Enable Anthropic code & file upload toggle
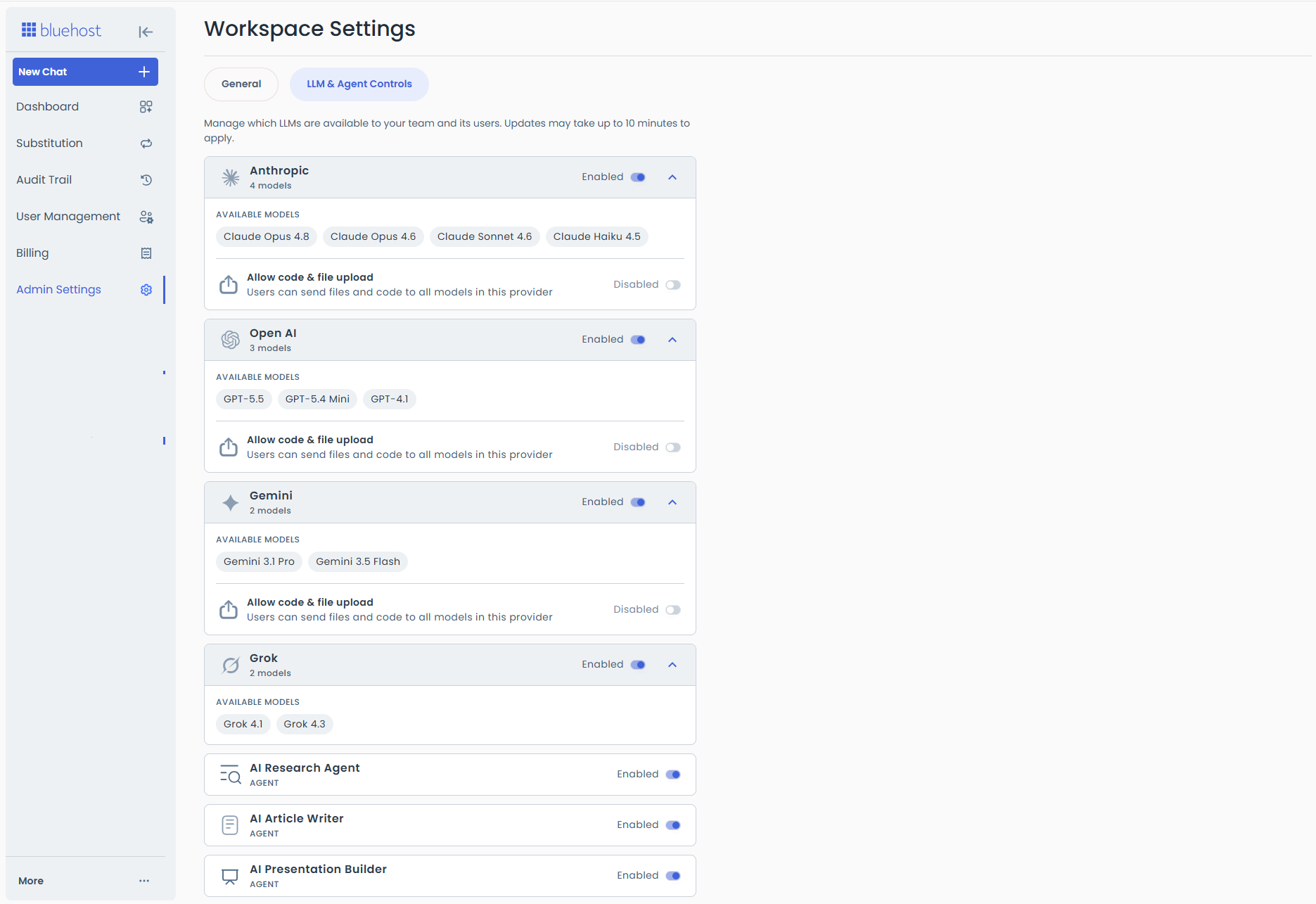1316x904 pixels. pos(673,285)
